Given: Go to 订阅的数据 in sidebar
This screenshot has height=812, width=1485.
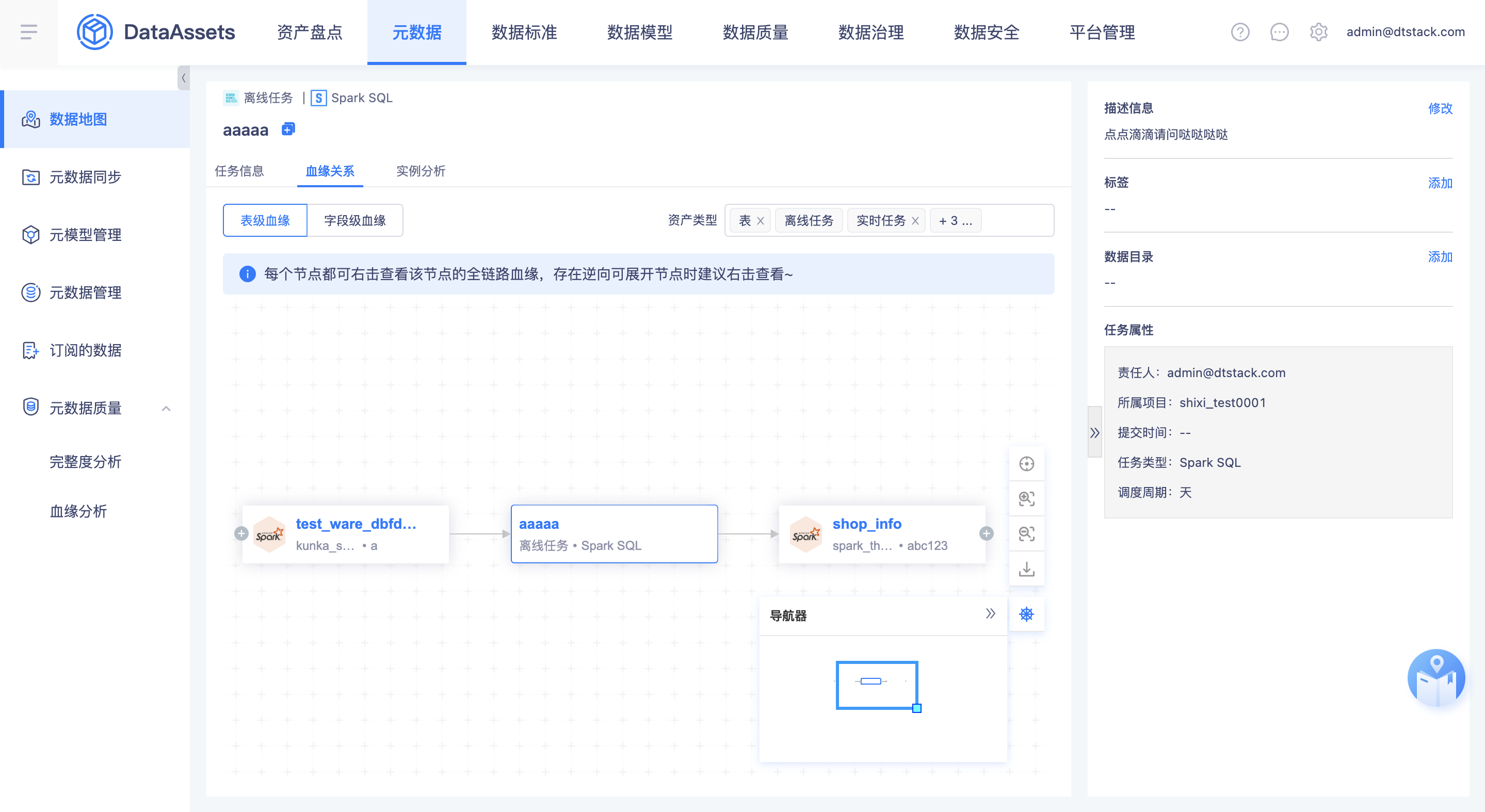Looking at the screenshot, I should (95, 350).
